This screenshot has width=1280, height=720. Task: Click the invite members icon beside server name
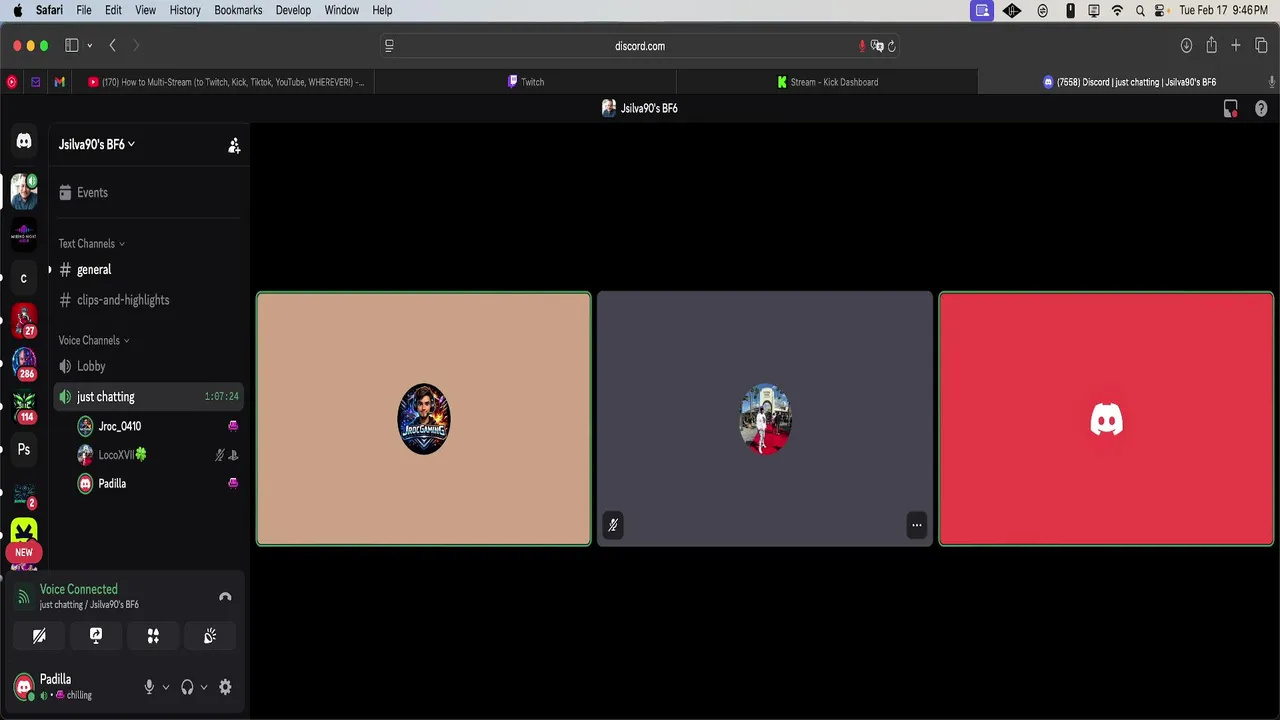coord(234,146)
